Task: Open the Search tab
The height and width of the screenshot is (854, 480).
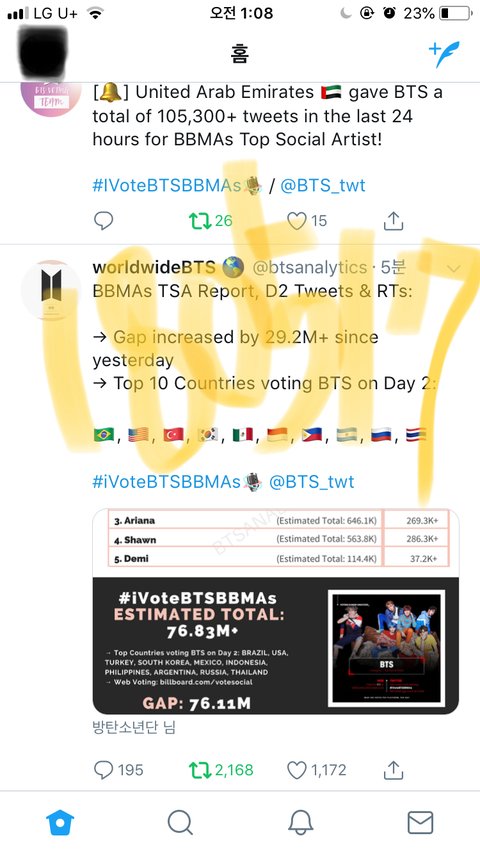Action: click(180, 822)
